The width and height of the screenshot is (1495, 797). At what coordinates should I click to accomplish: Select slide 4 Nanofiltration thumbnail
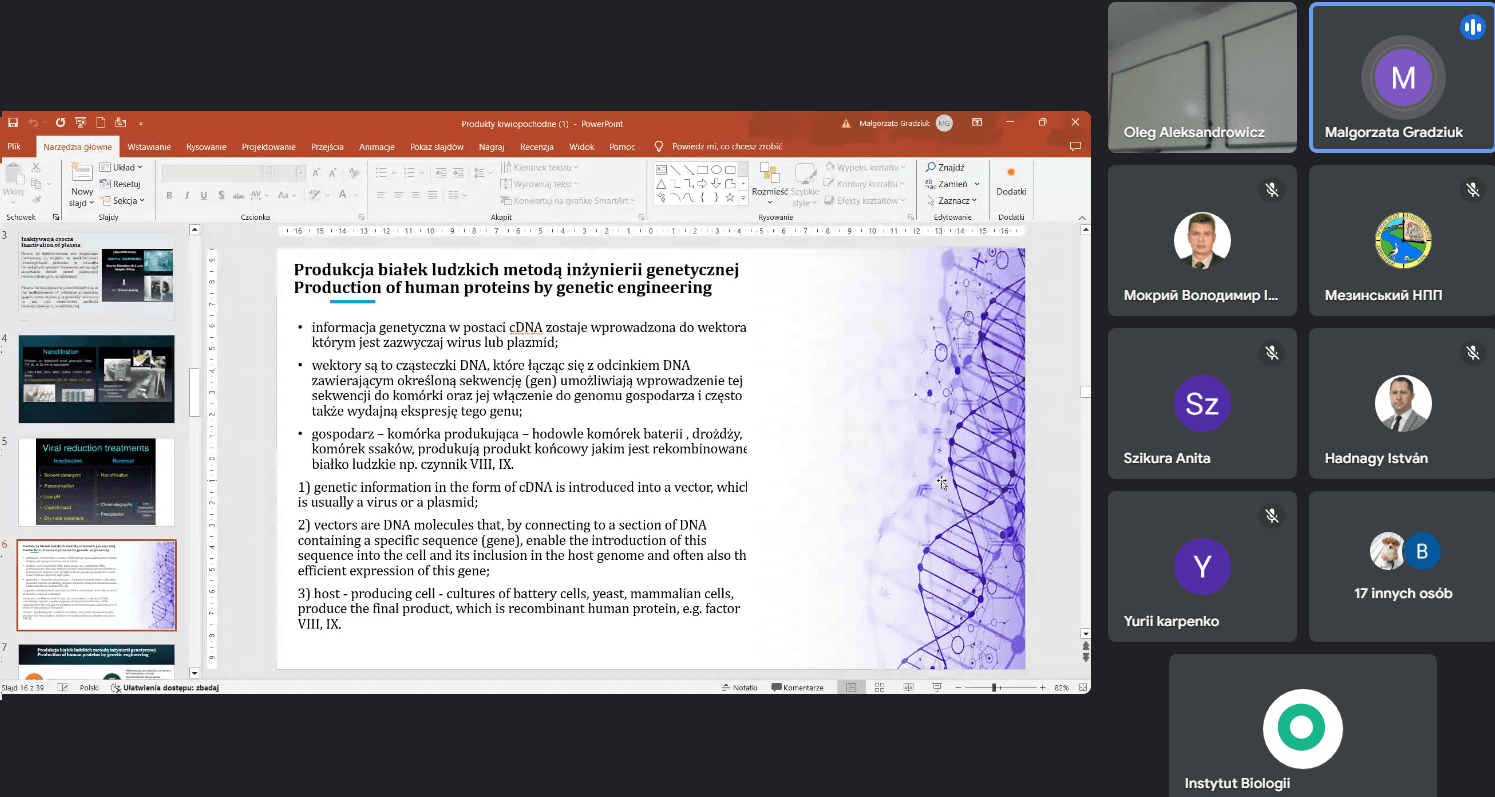(96, 379)
